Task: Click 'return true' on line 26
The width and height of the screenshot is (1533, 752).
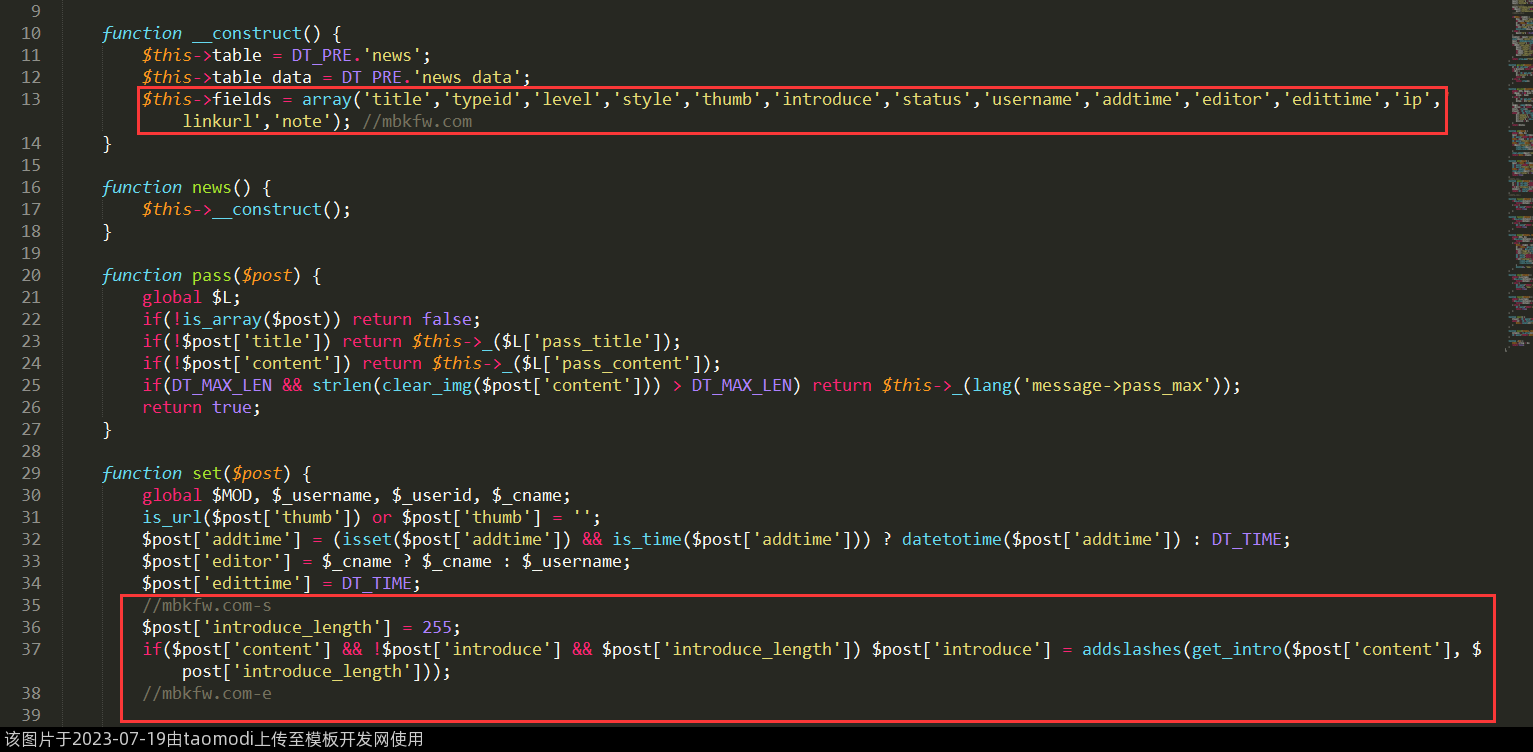Action: coord(201,407)
